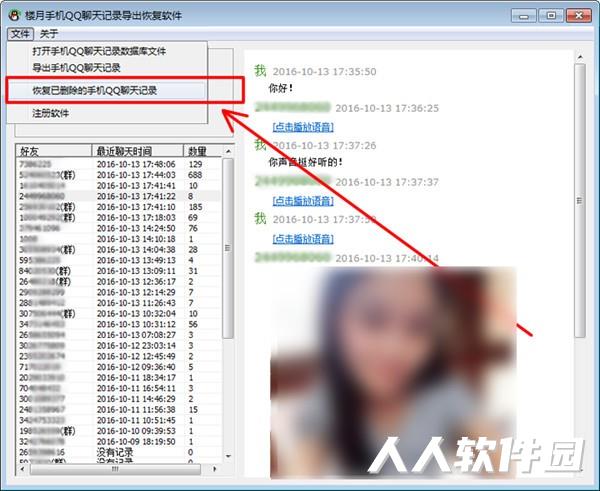600x491 pixels.
Task: Select group row dated 2016-10-13 14:04:38
Action: [x=118, y=250]
